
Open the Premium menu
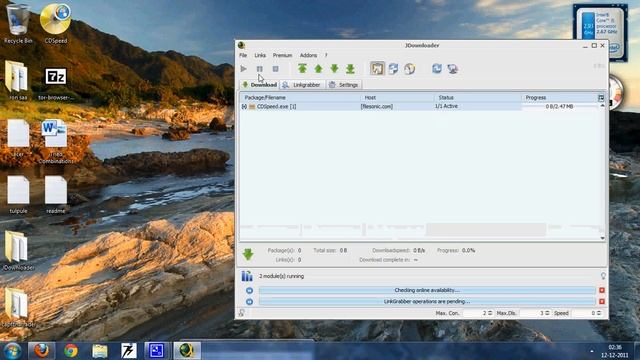[x=282, y=55]
